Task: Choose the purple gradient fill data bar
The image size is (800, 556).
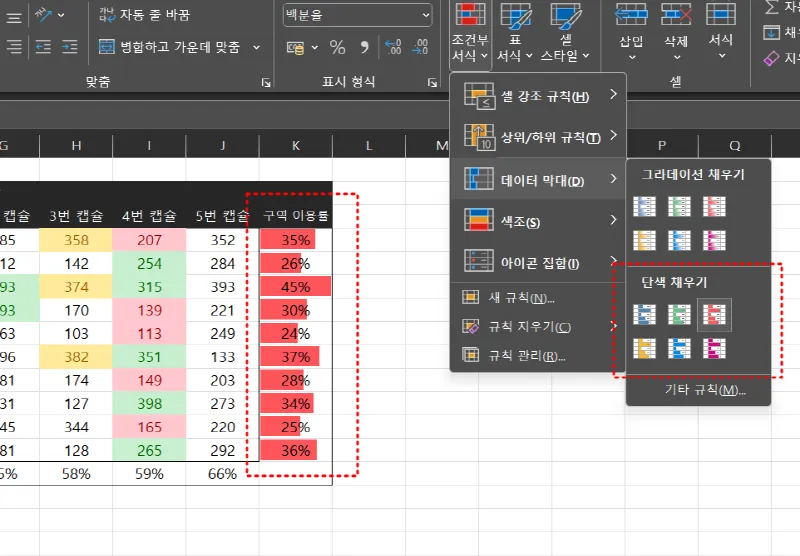Action: 714,240
